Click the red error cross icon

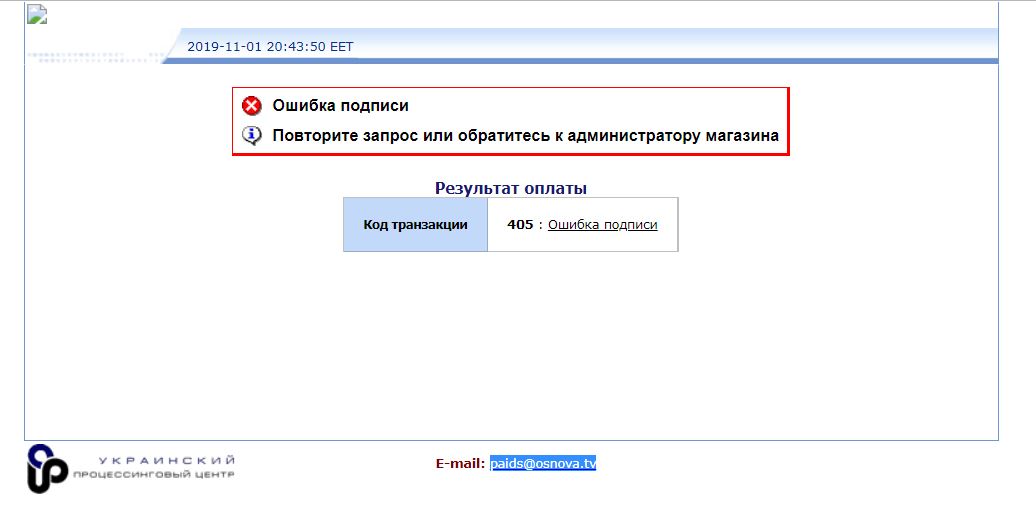coord(252,106)
